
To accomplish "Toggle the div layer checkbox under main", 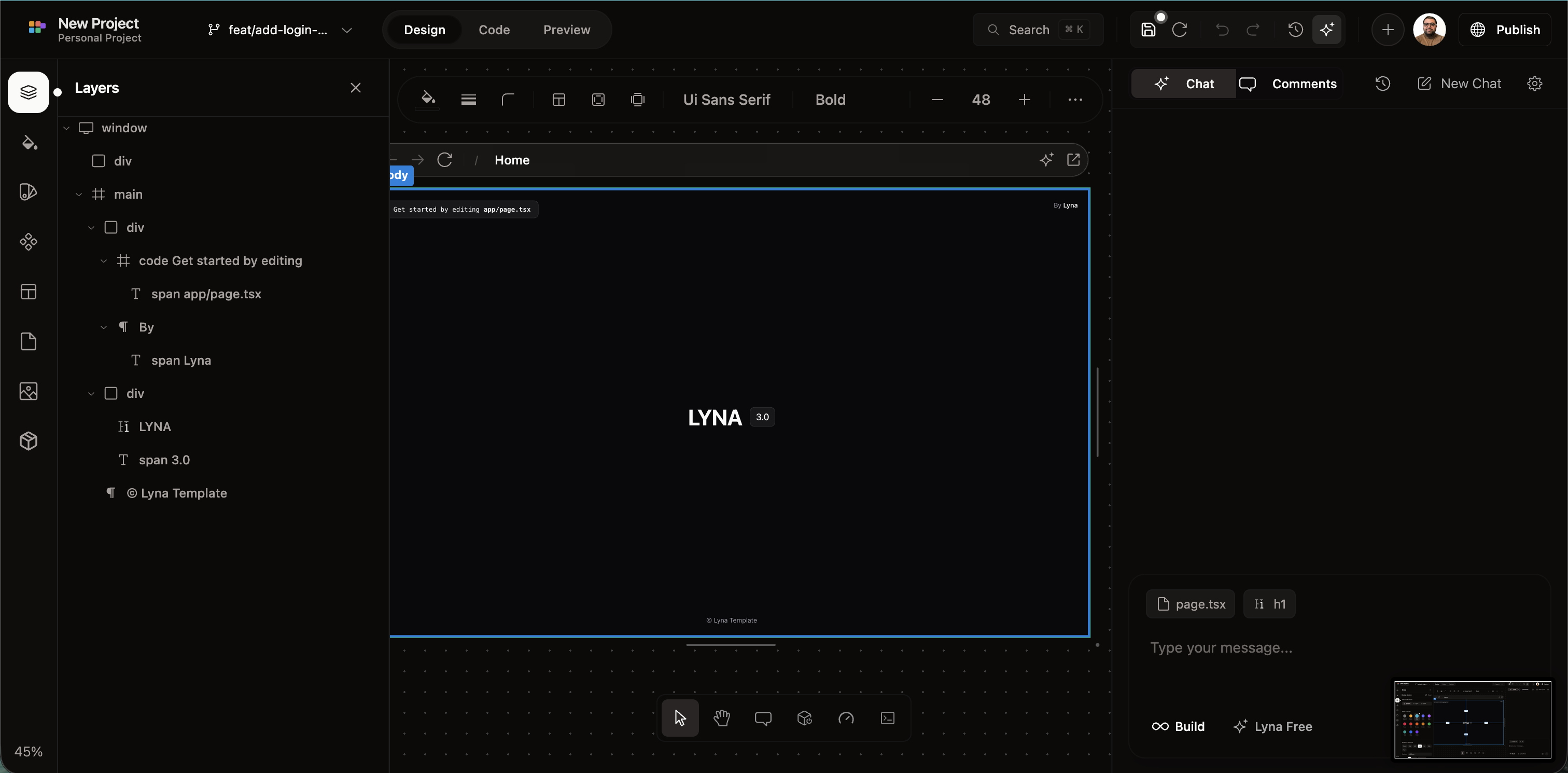I will [x=111, y=227].
